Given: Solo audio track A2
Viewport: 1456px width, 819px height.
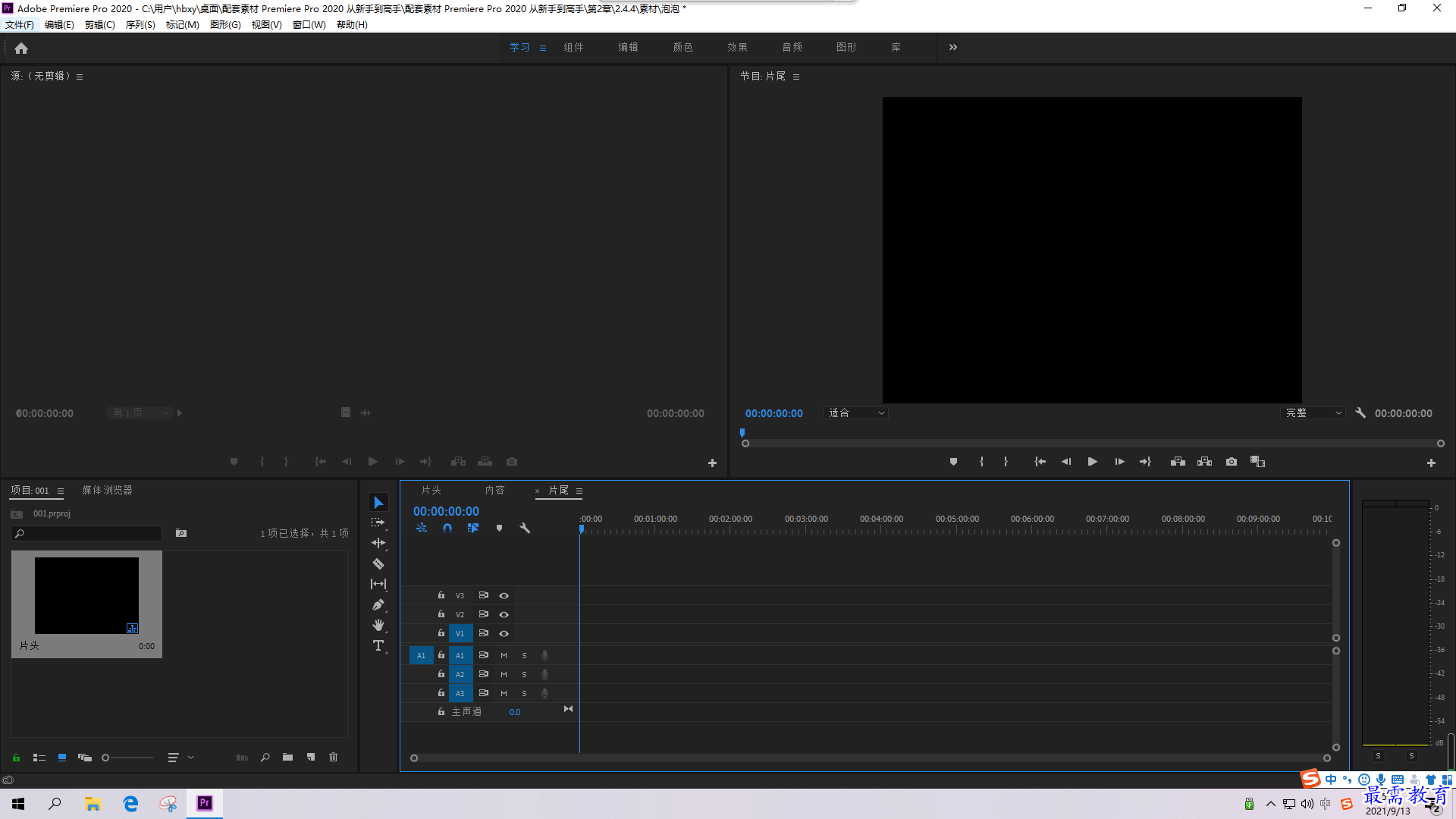Looking at the screenshot, I should tap(524, 675).
